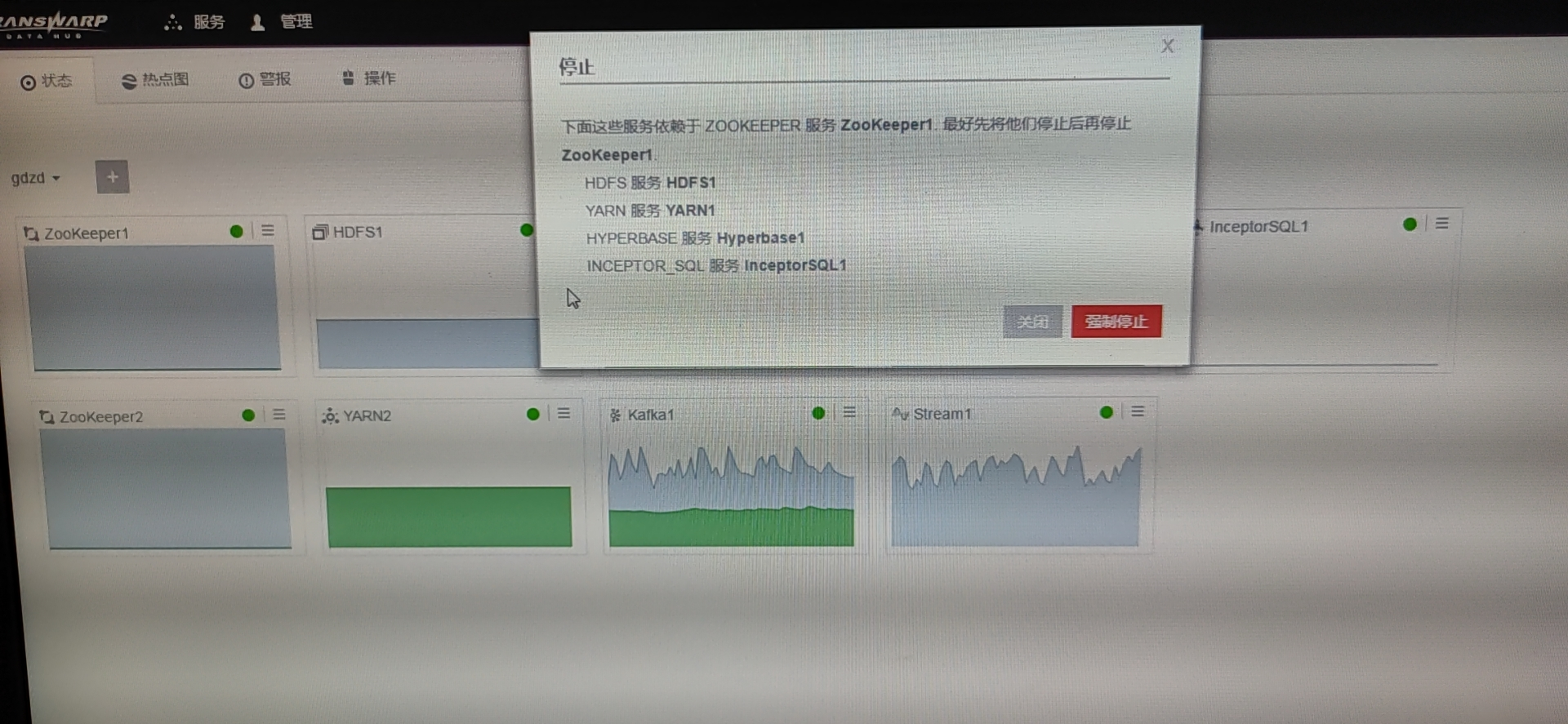
Task: Click the YARN2 green chart thumbnail
Action: coord(448,517)
